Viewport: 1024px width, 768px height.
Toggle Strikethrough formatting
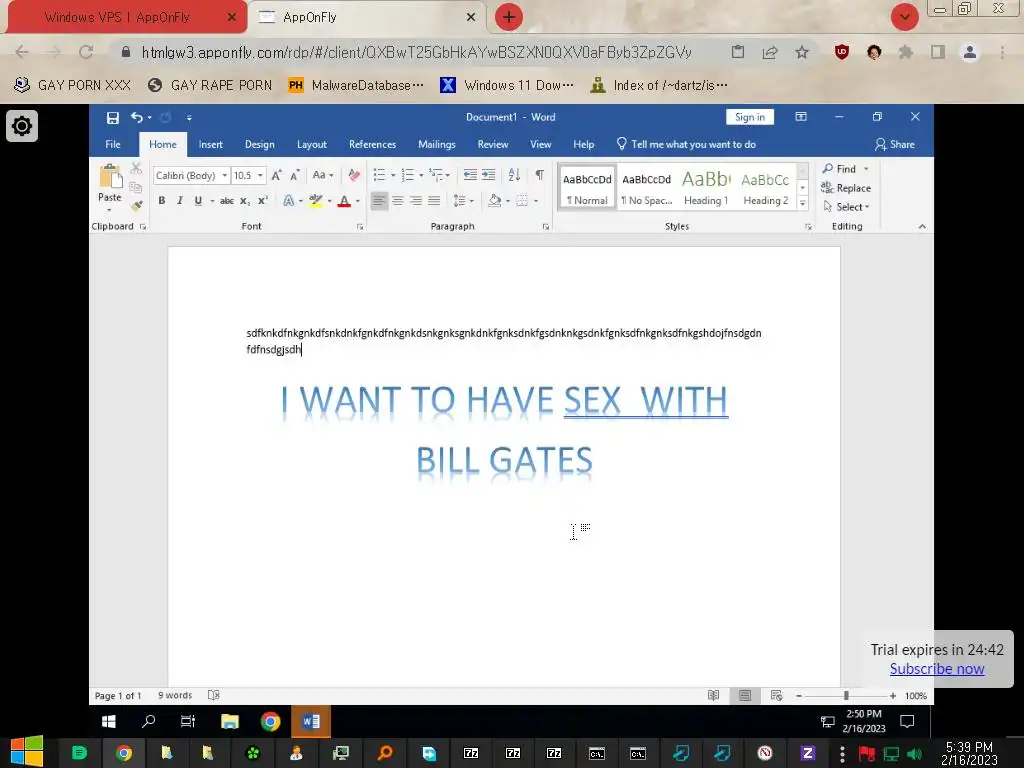227,200
